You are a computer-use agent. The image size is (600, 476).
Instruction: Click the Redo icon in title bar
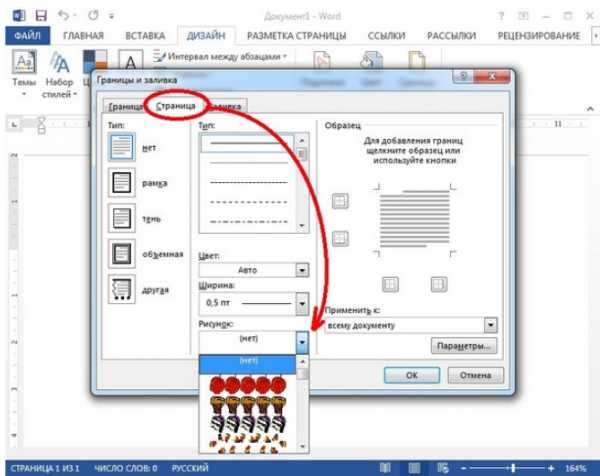(93, 16)
